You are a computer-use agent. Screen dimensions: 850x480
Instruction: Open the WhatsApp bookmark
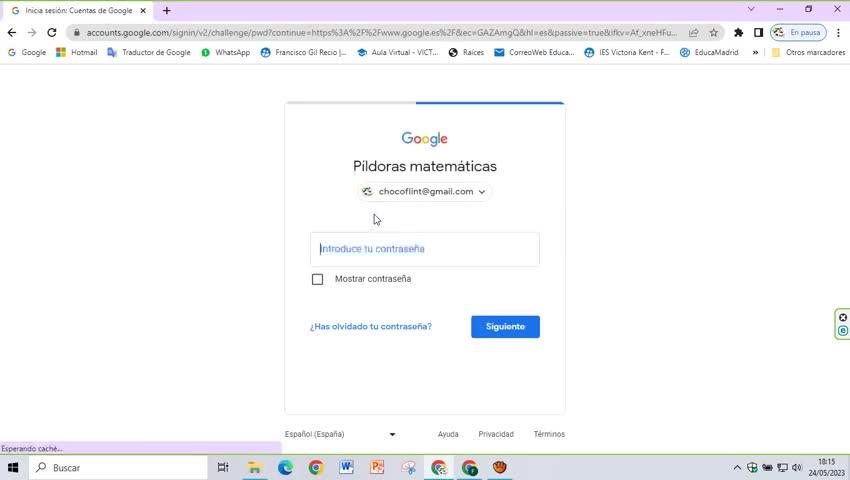click(x=226, y=52)
